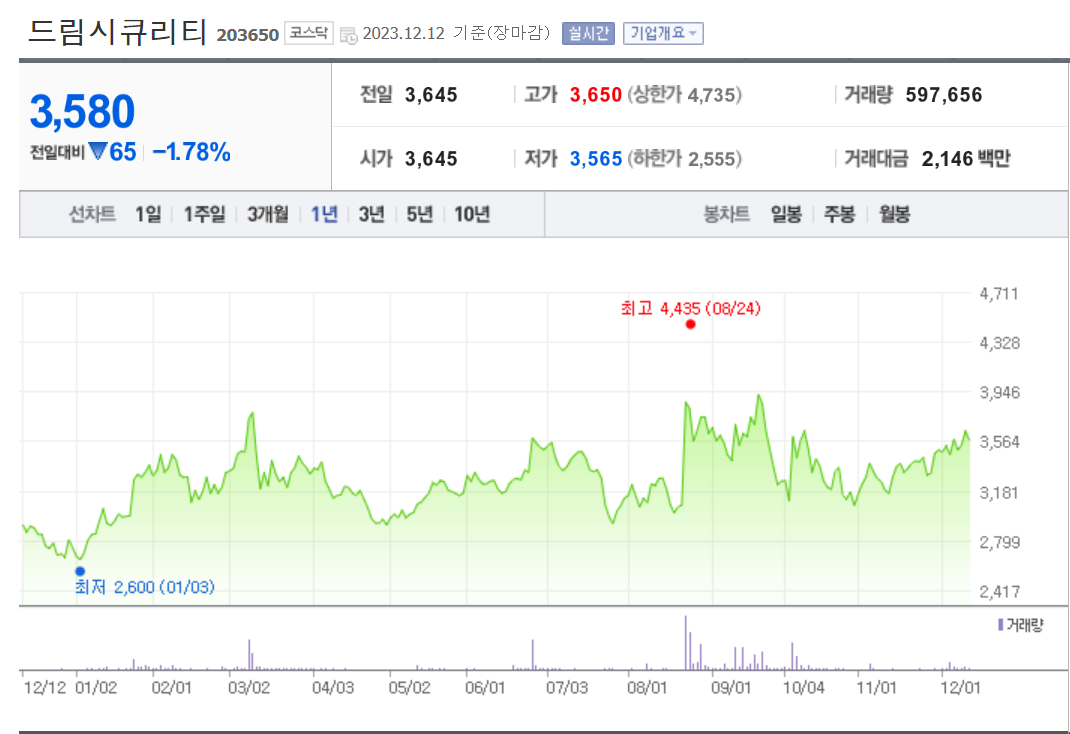Click the -1.78% change value
Screen dimensions: 1070x734
click(192, 152)
